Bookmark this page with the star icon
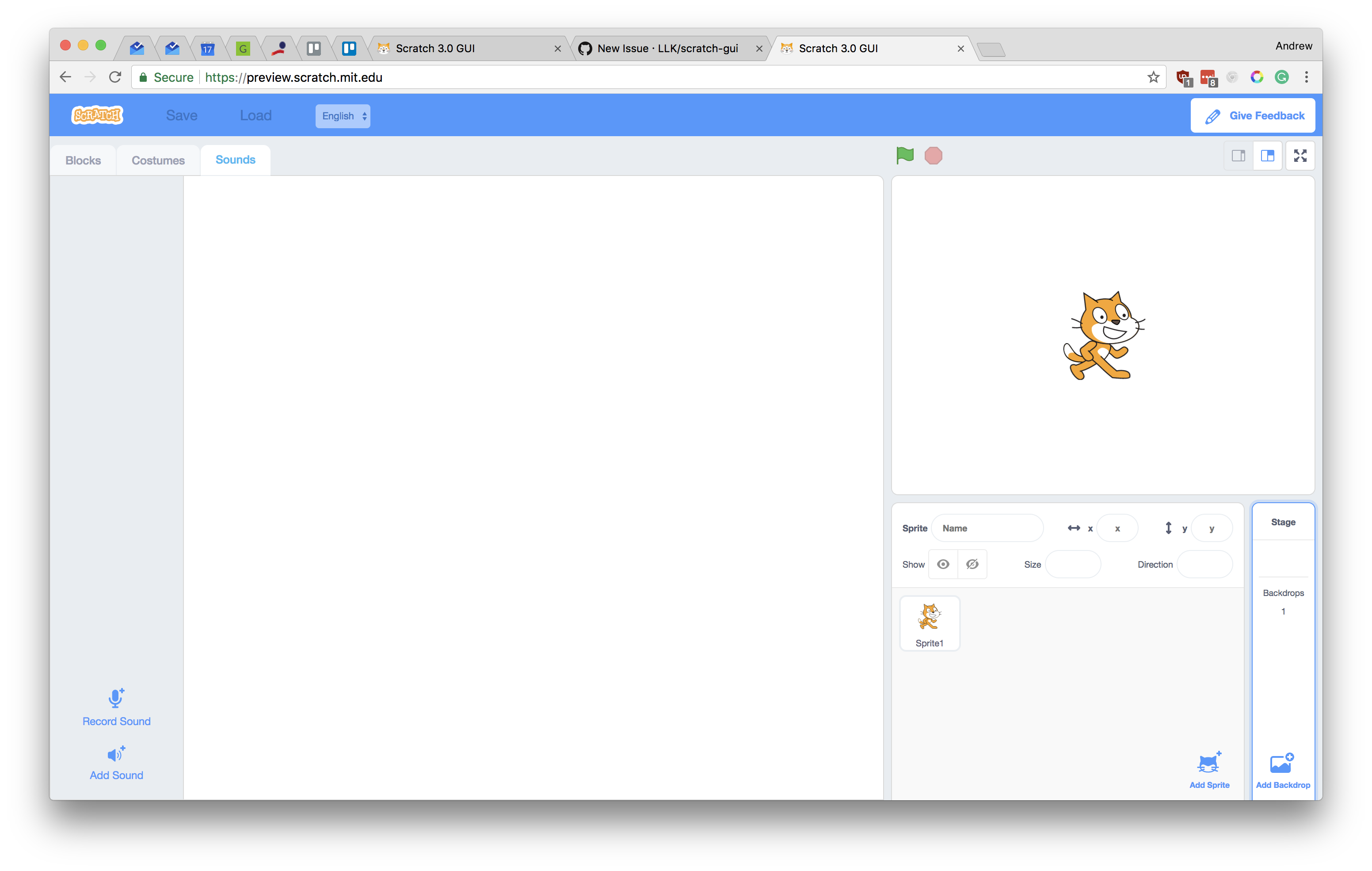The width and height of the screenshot is (1372, 871). pyautogui.click(x=1153, y=77)
